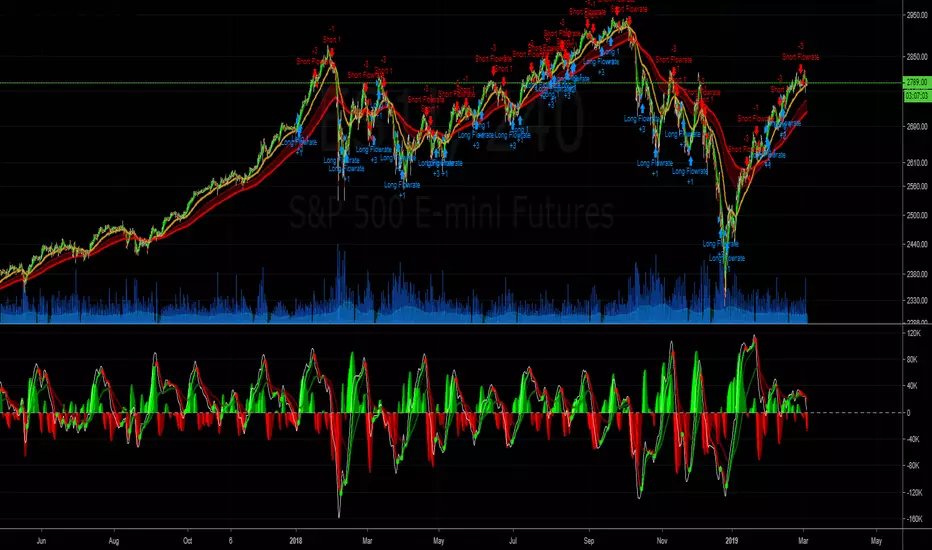
Task: Click the 120K indicator scale label
Action: [x=914, y=334]
